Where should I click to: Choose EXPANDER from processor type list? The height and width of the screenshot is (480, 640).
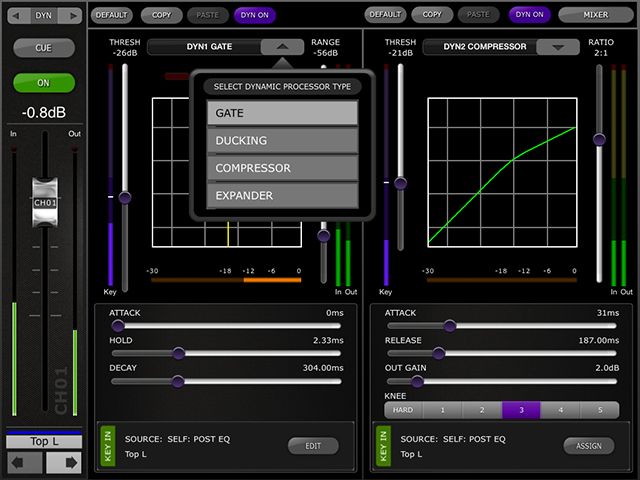point(282,196)
